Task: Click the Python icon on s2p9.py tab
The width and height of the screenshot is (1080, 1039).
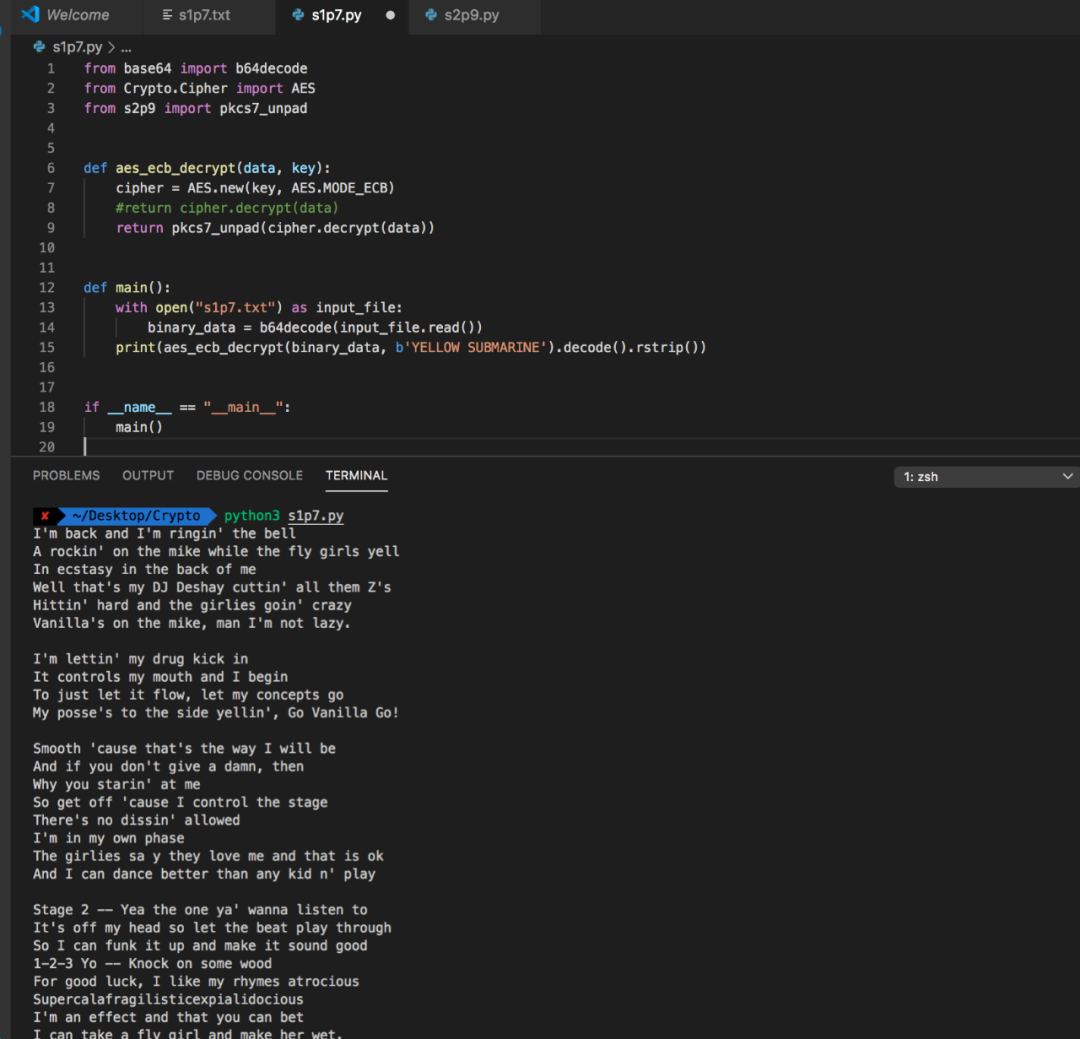Action: point(431,15)
